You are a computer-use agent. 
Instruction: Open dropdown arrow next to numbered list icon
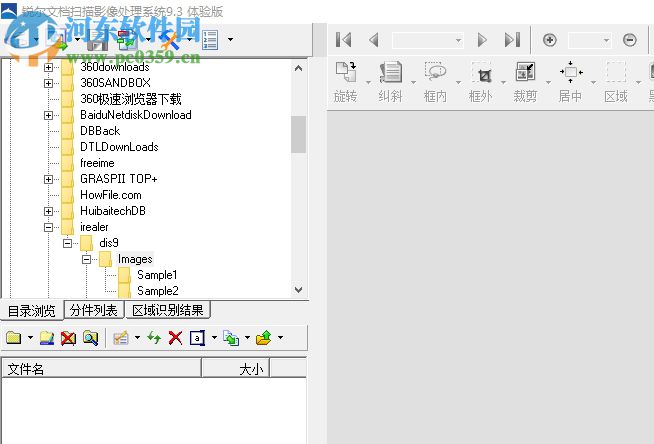coord(230,40)
